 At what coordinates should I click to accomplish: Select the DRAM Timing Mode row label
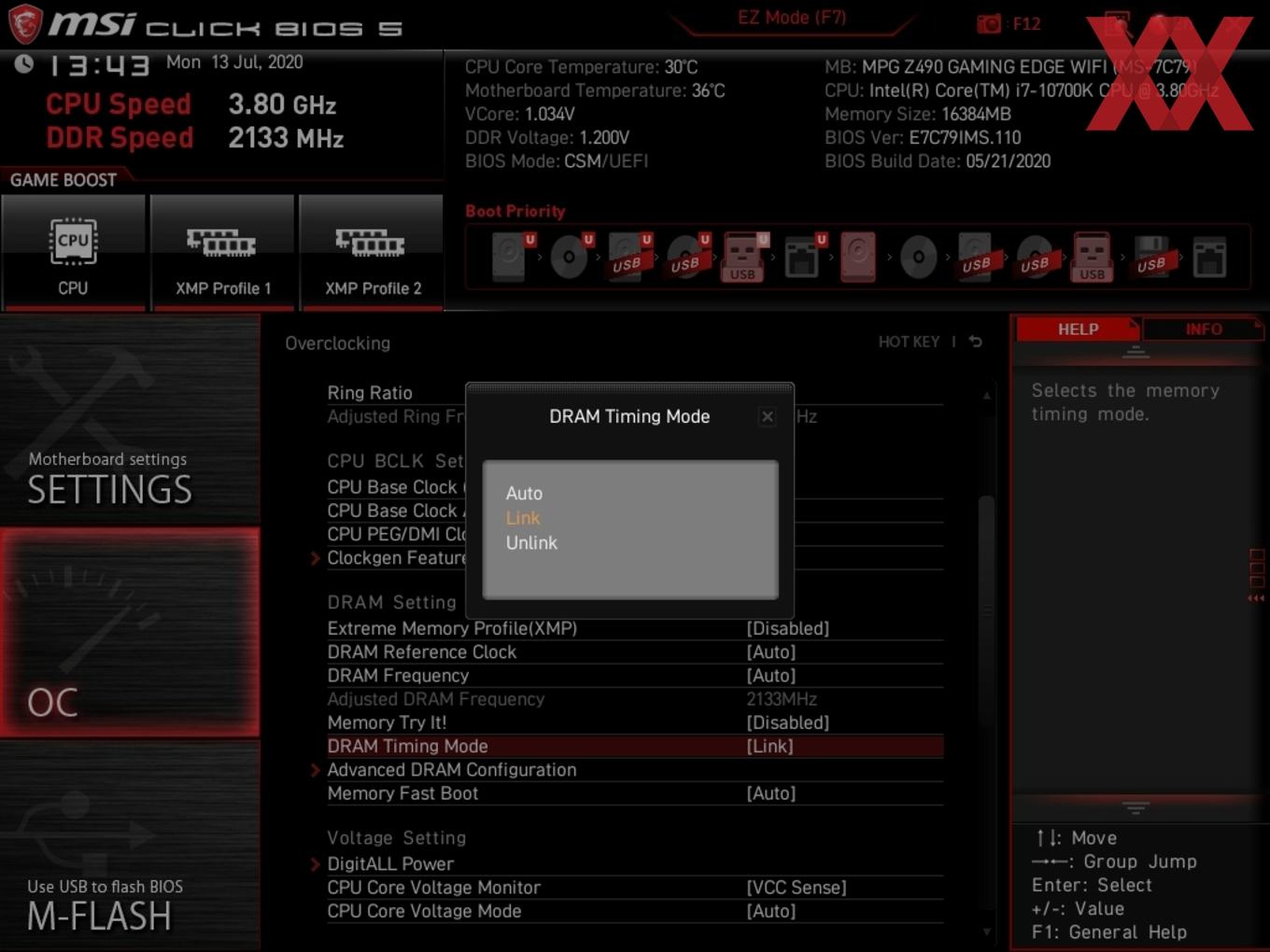tap(407, 746)
